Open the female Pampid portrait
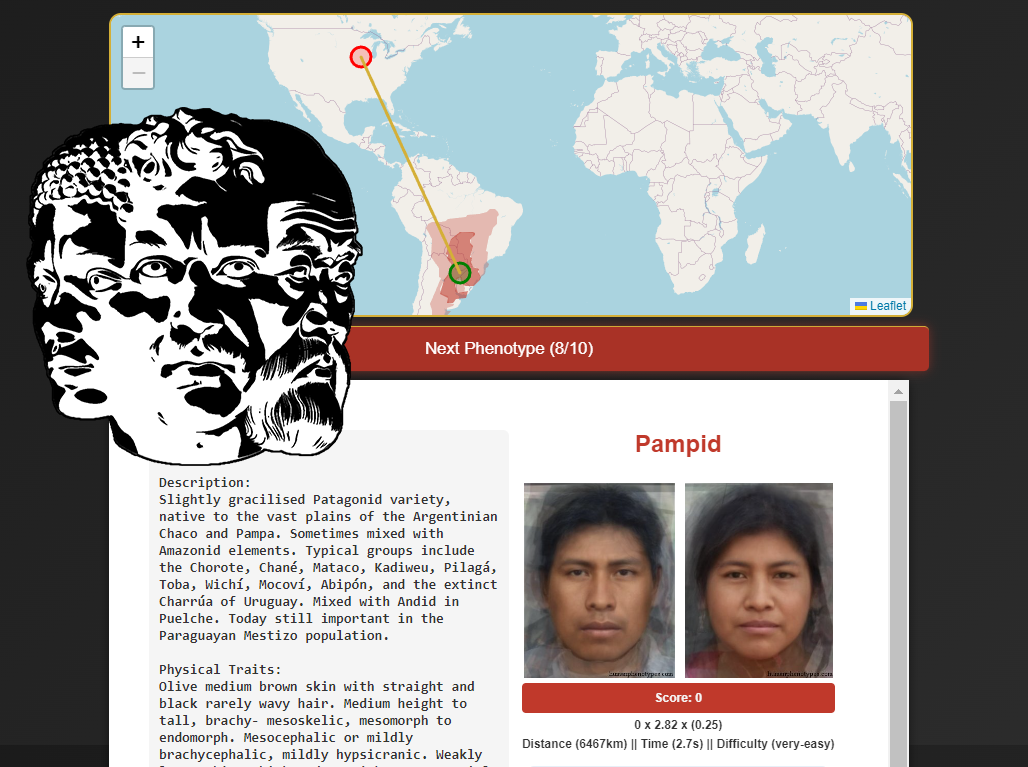The height and width of the screenshot is (767, 1028). pos(759,580)
